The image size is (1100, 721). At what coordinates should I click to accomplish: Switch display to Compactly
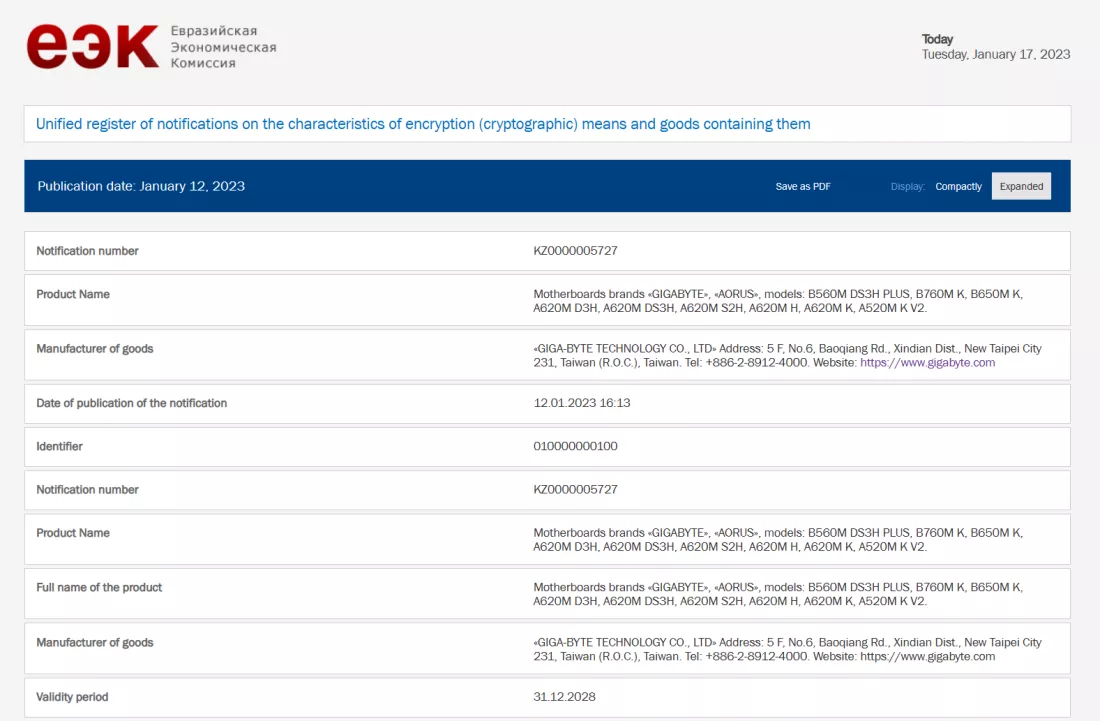pos(958,187)
